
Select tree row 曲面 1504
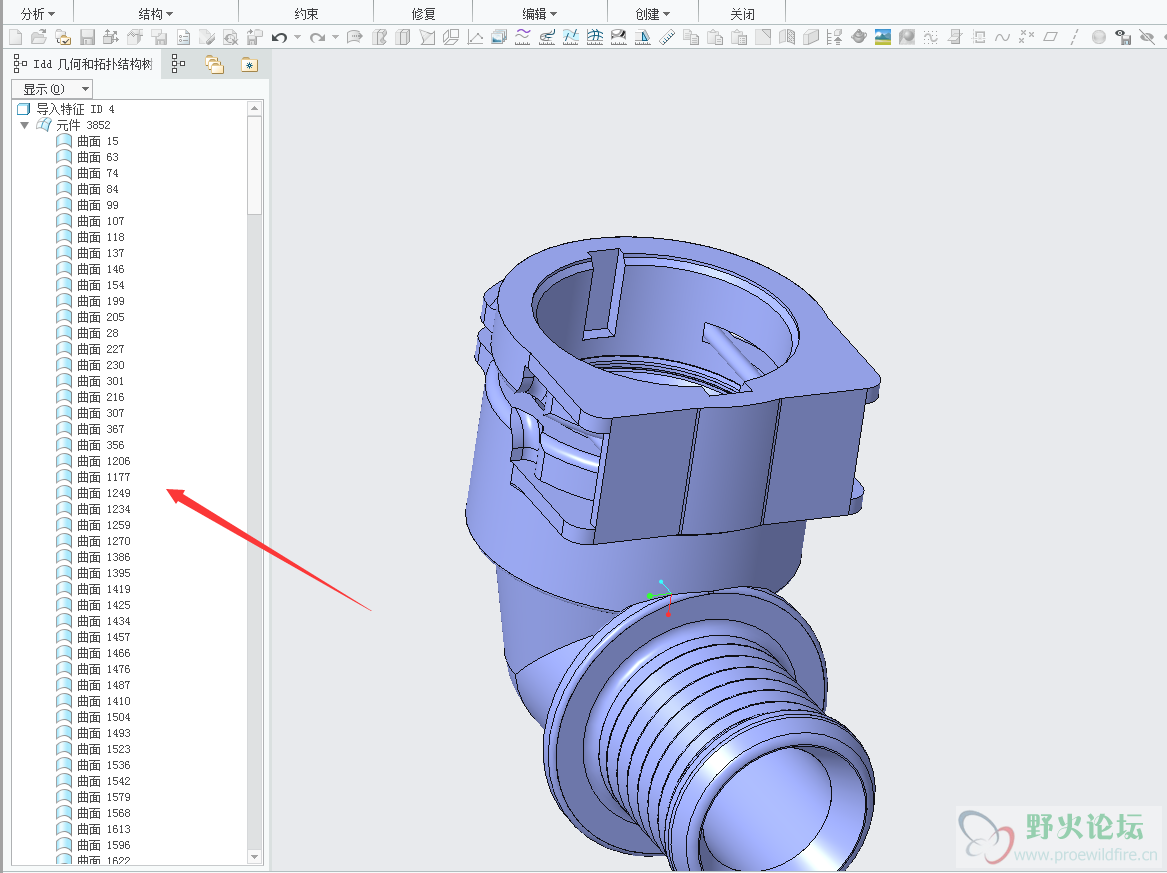pyautogui.click(x=93, y=717)
